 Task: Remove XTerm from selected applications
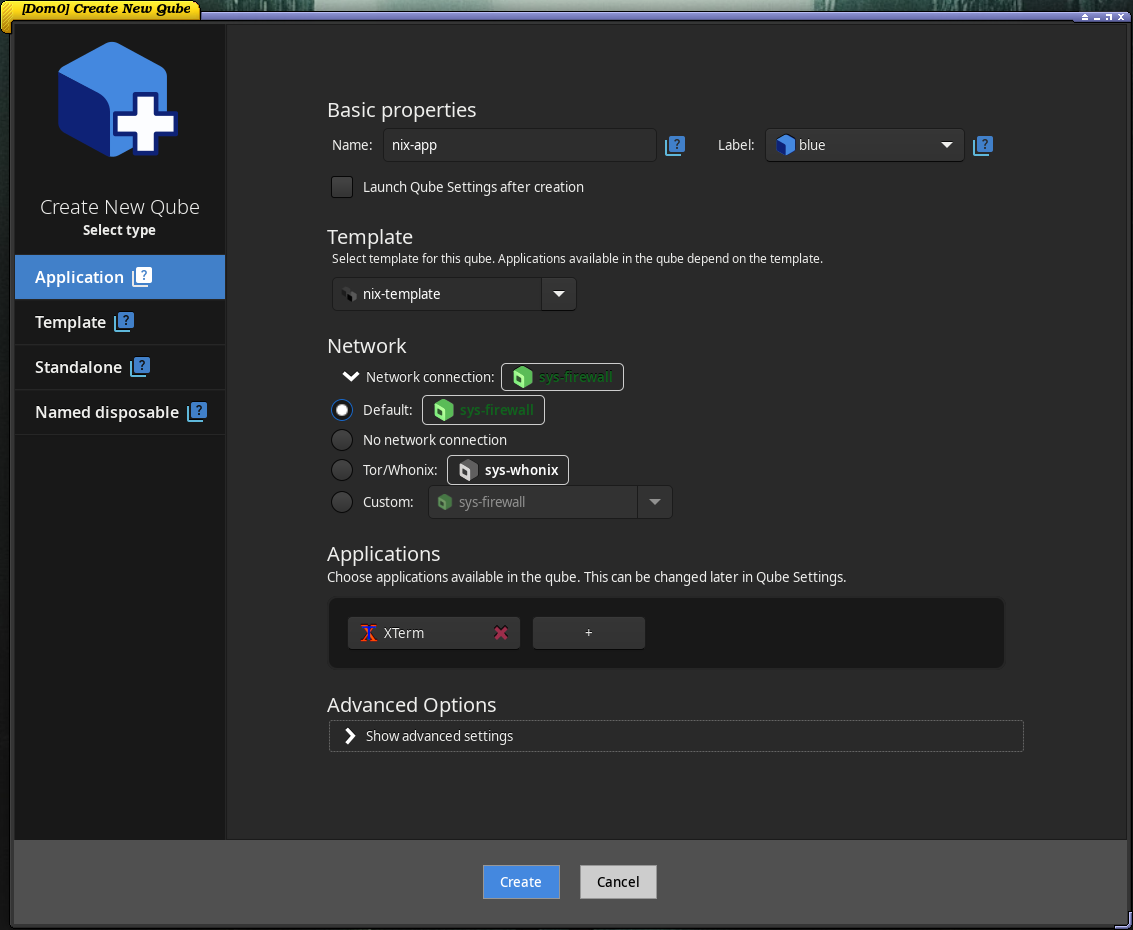[x=501, y=632]
